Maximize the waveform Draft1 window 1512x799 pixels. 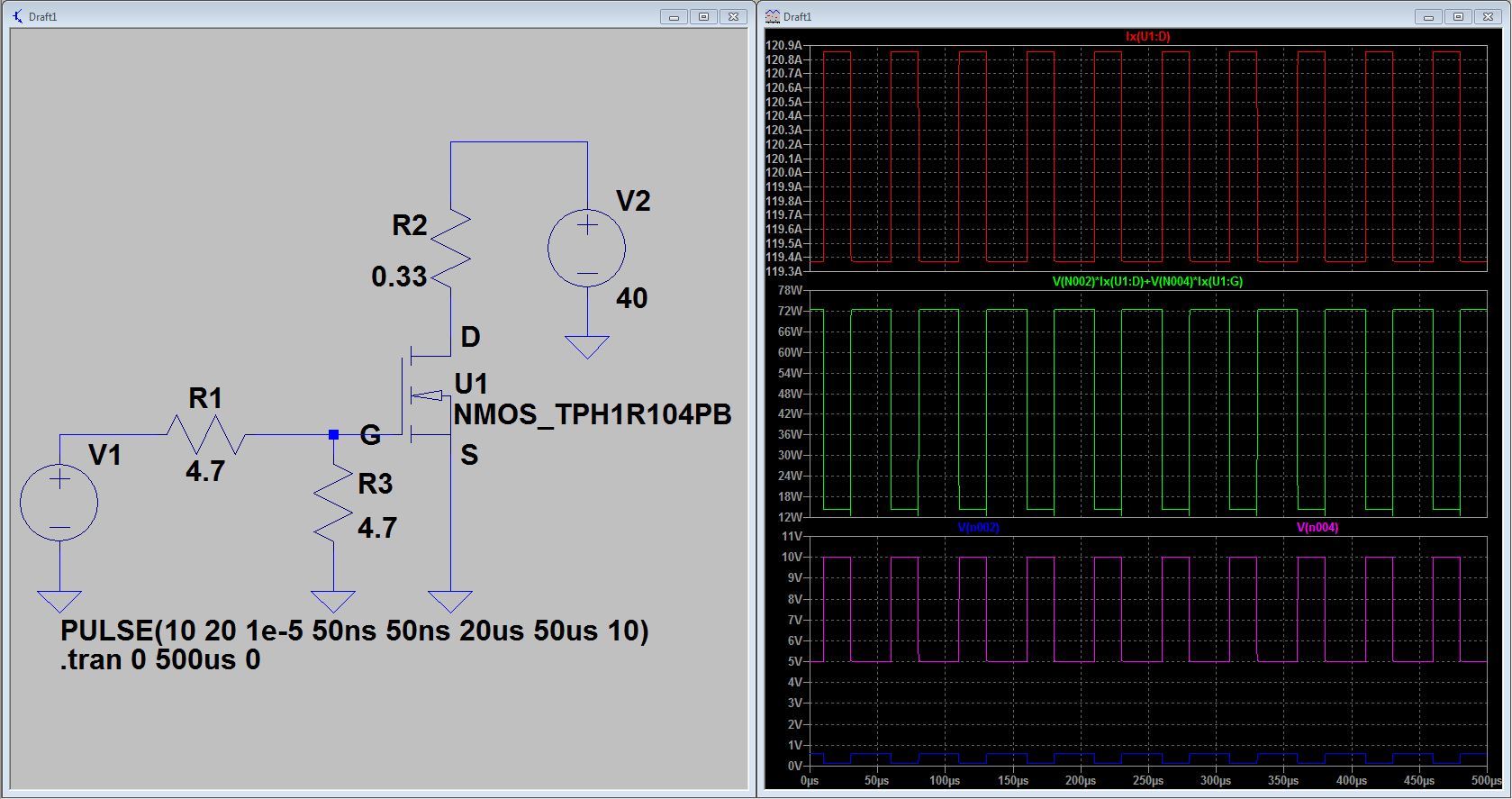pos(1459,16)
